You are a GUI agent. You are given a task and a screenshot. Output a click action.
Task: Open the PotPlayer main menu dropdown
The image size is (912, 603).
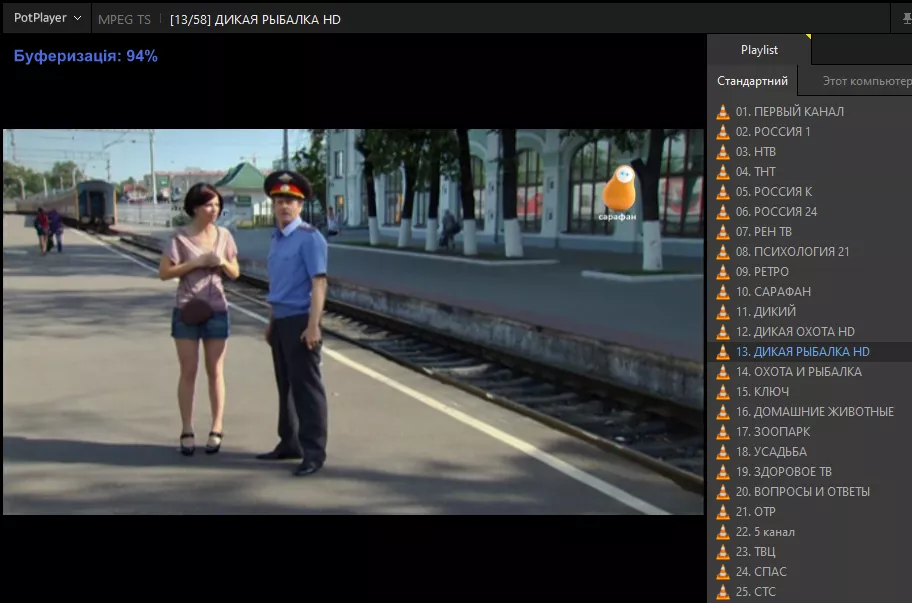pos(47,18)
